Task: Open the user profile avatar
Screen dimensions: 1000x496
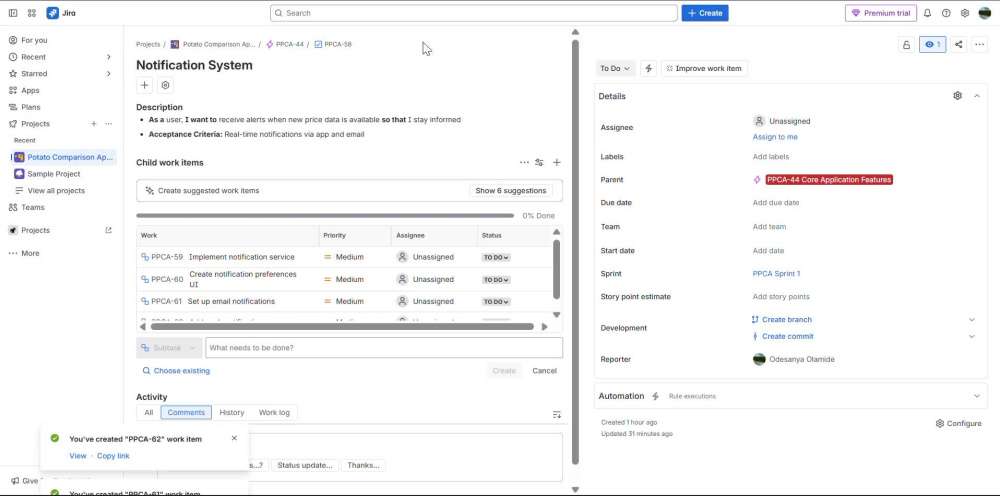Action: click(985, 13)
